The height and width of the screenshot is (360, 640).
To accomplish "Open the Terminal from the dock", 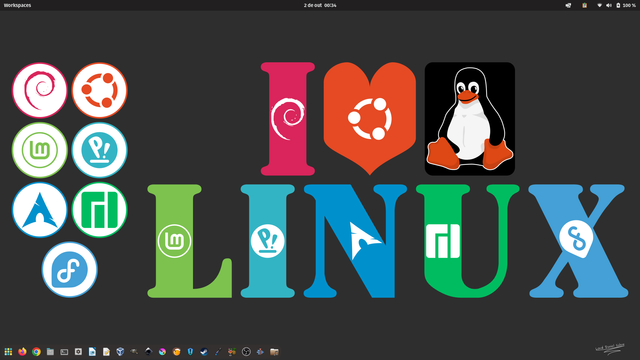I will coord(64,351).
